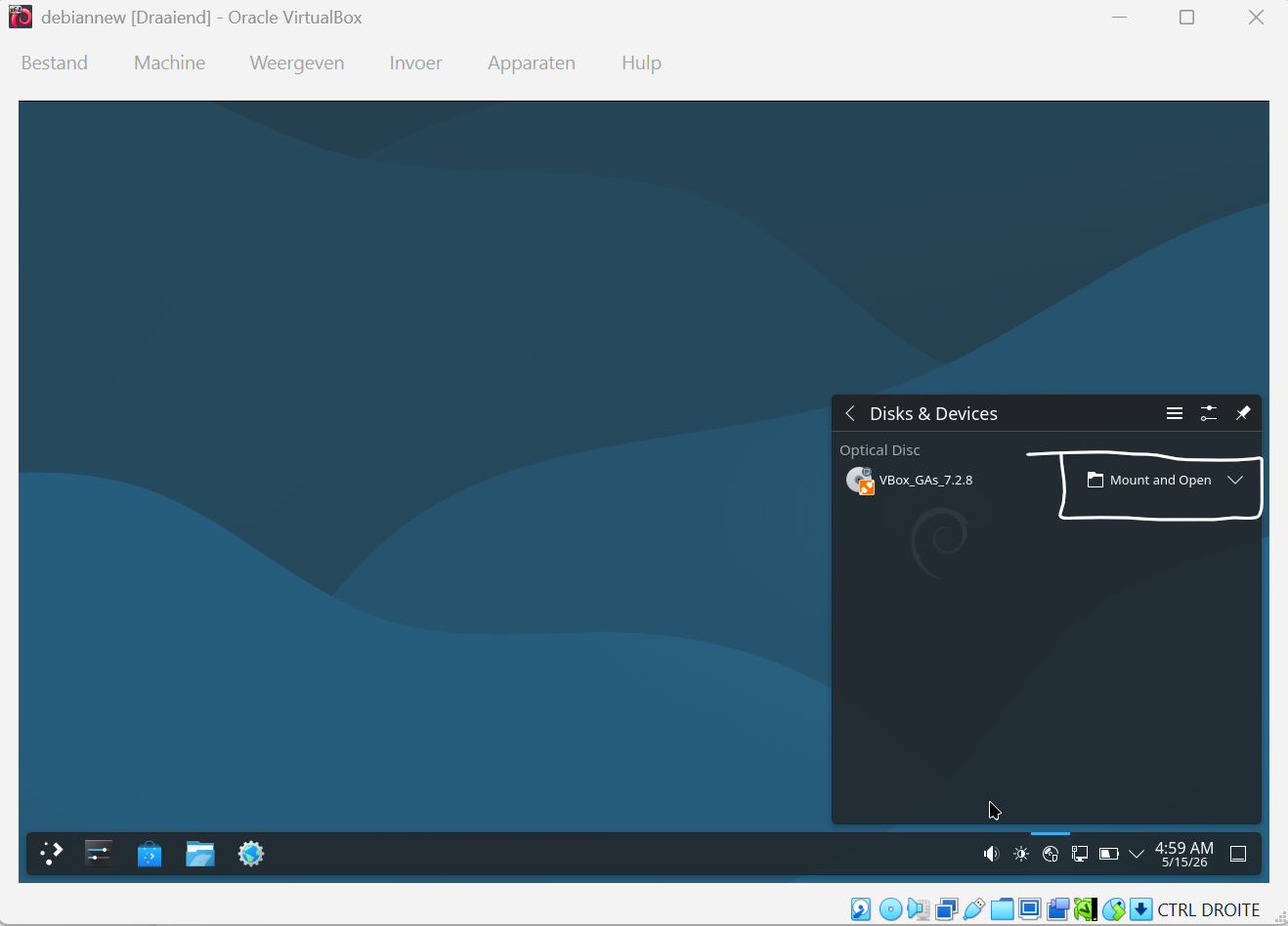Minimize the VirtualBox window
1288x926 pixels.
[x=1120, y=17]
